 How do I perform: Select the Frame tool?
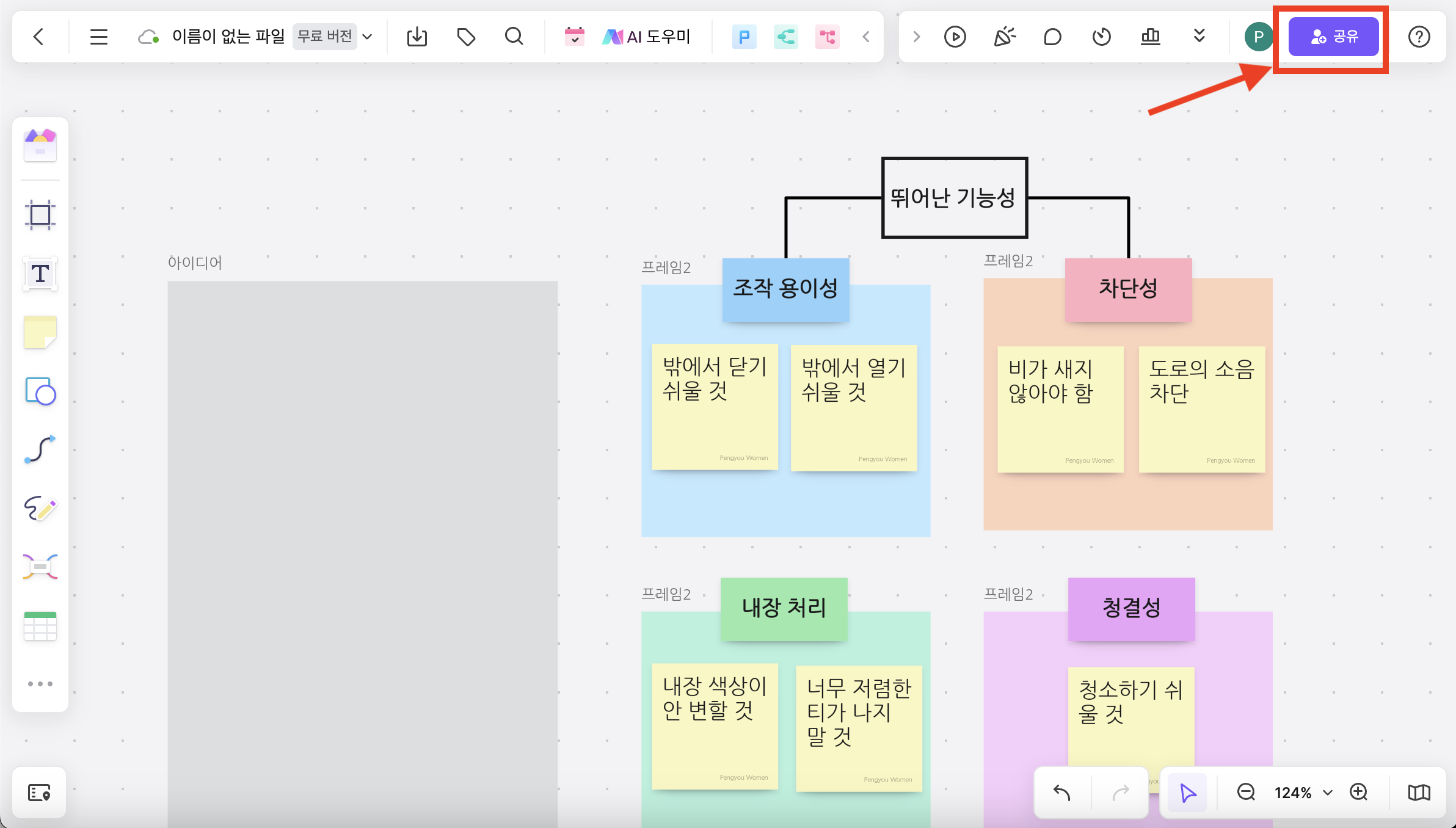[40, 215]
